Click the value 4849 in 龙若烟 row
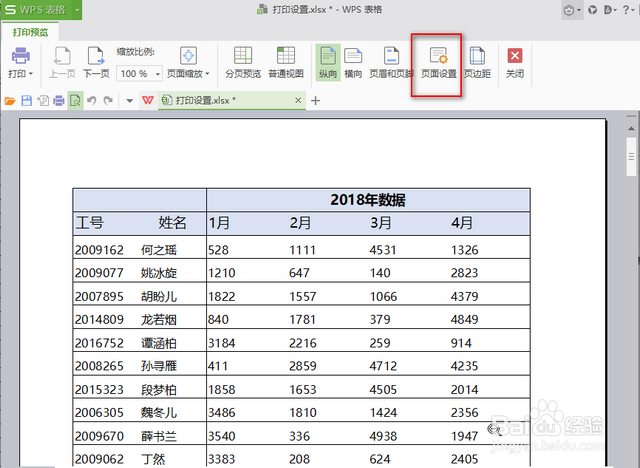This screenshot has width=640, height=468. 464,319
